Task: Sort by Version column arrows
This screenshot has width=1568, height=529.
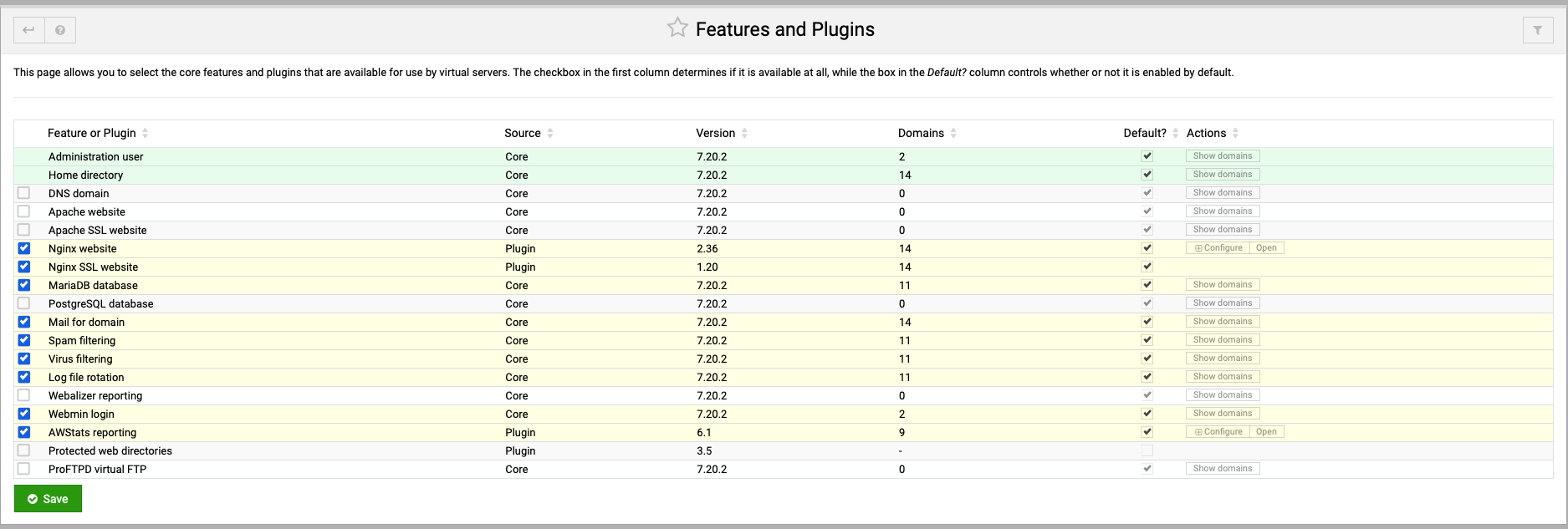Action: click(744, 133)
